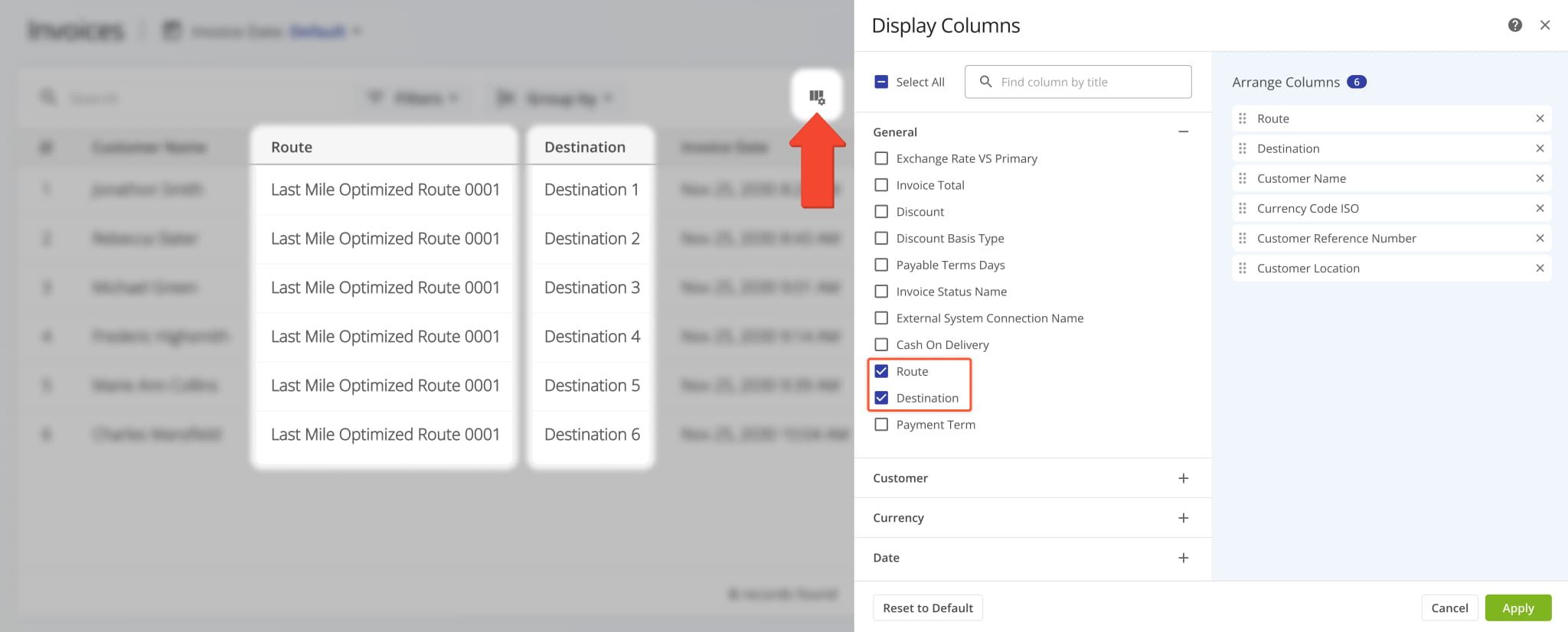Image resolution: width=1568 pixels, height=632 pixels.
Task: Check Exchange Rate VS Primary
Action: (881, 158)
